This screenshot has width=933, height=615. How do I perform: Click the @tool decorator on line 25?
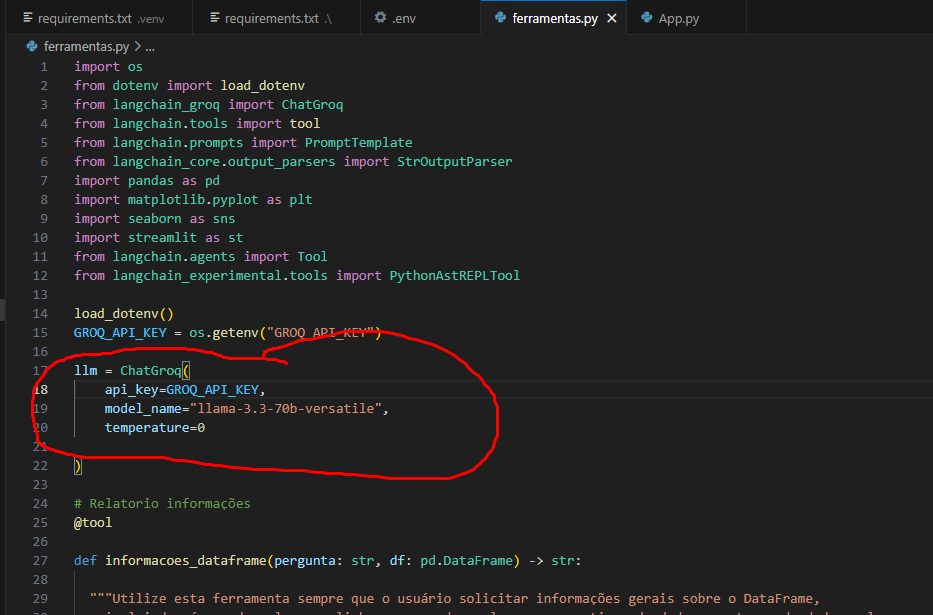click(x=93, y=523)
